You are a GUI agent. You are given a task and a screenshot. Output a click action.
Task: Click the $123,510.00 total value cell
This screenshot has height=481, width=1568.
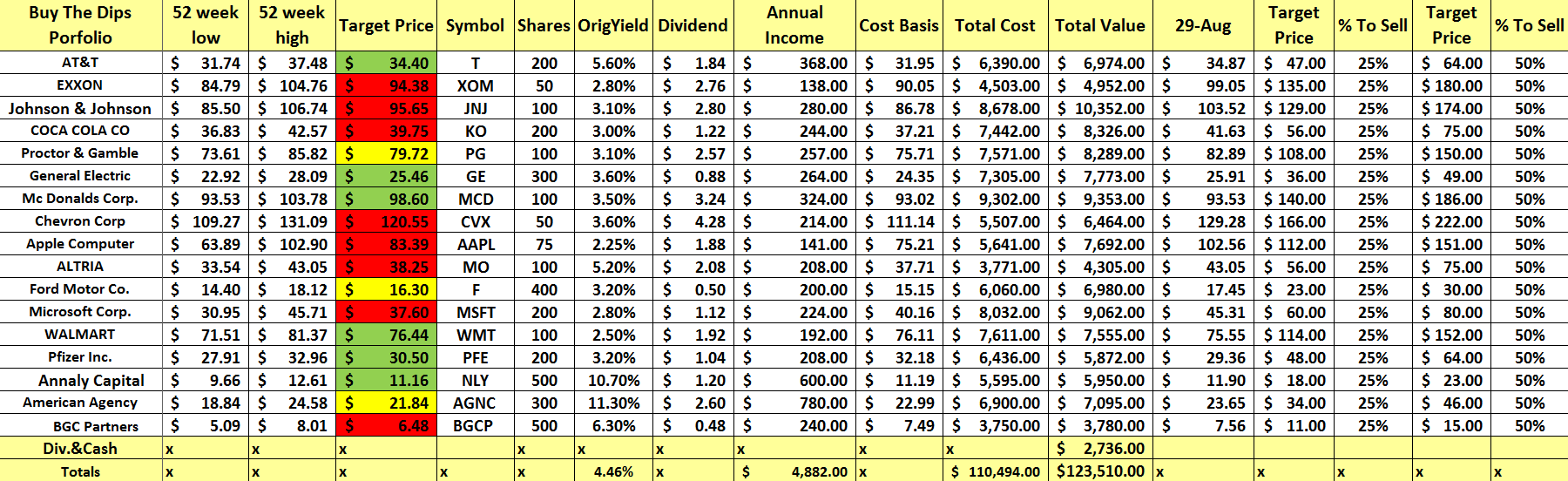1100,471
